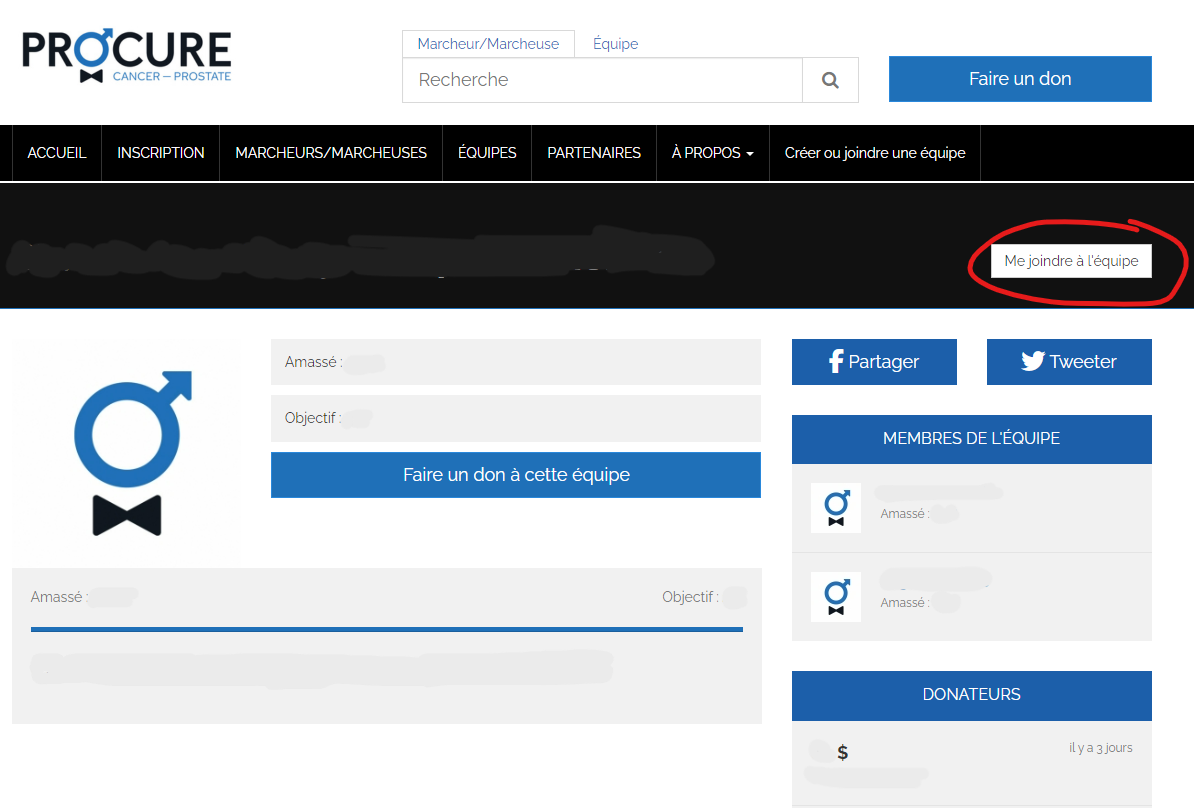Click the PROCURE logo in the header
Screen dimensions: 1194x808
(127, 55)
